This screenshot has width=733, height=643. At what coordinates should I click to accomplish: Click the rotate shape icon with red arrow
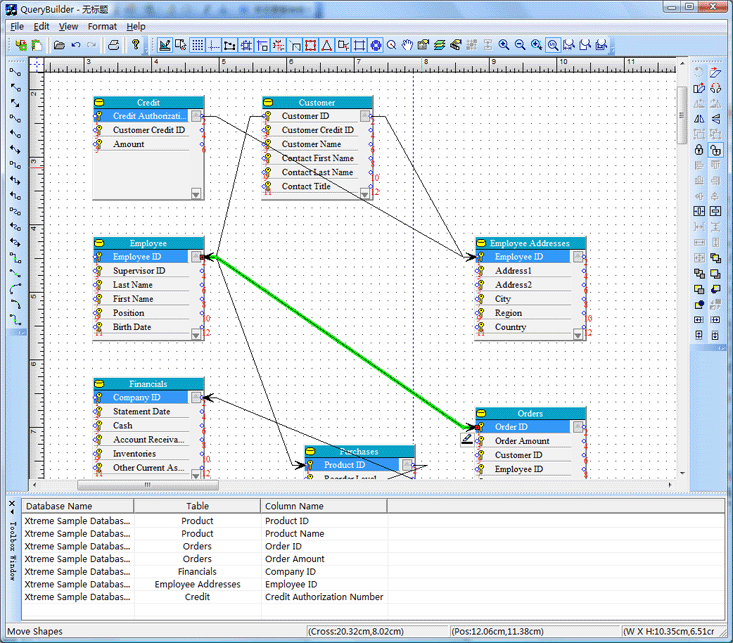(x=699, y=88)
